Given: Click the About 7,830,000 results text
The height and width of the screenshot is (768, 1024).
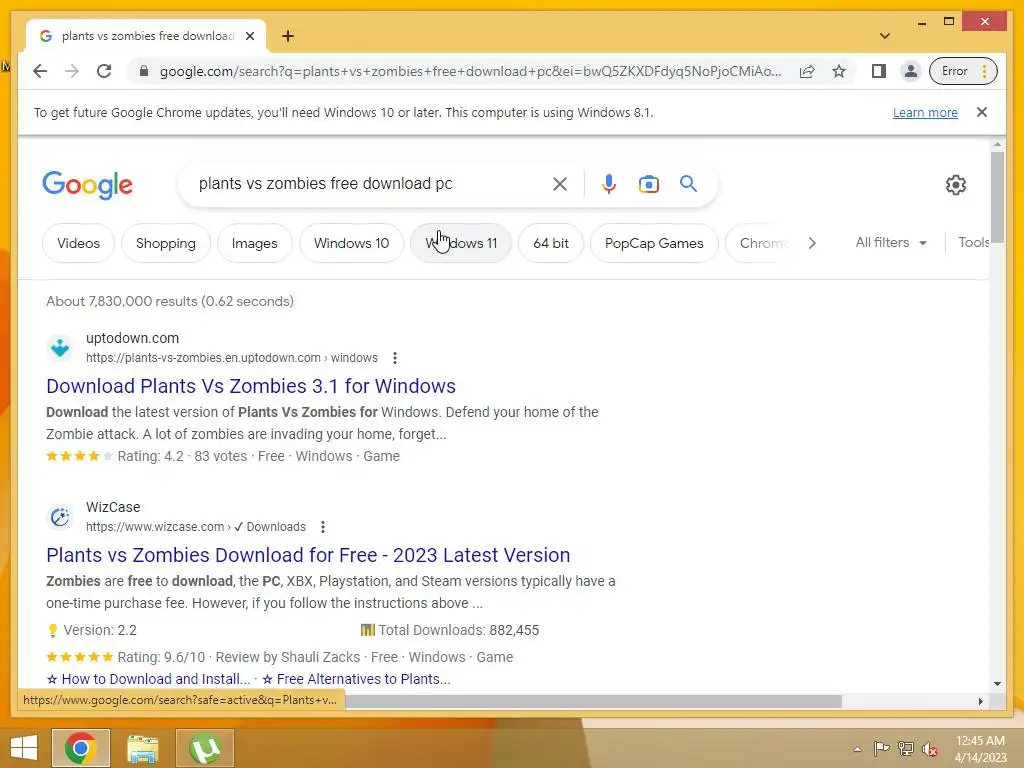Looking at the screenshot, I should (170, 301).
